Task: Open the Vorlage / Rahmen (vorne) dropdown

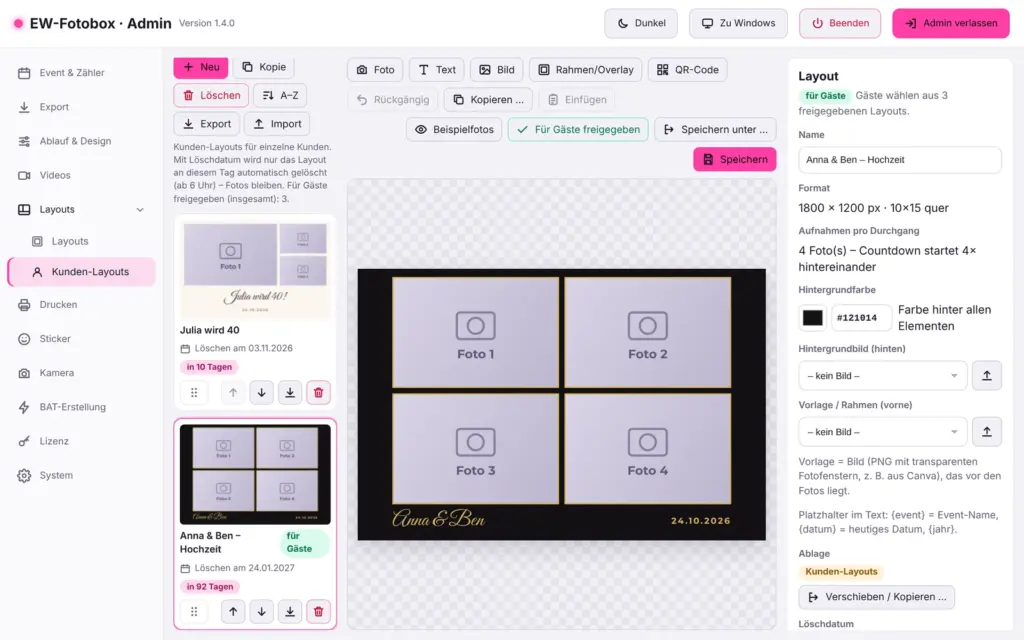Action: pos(882,432)
